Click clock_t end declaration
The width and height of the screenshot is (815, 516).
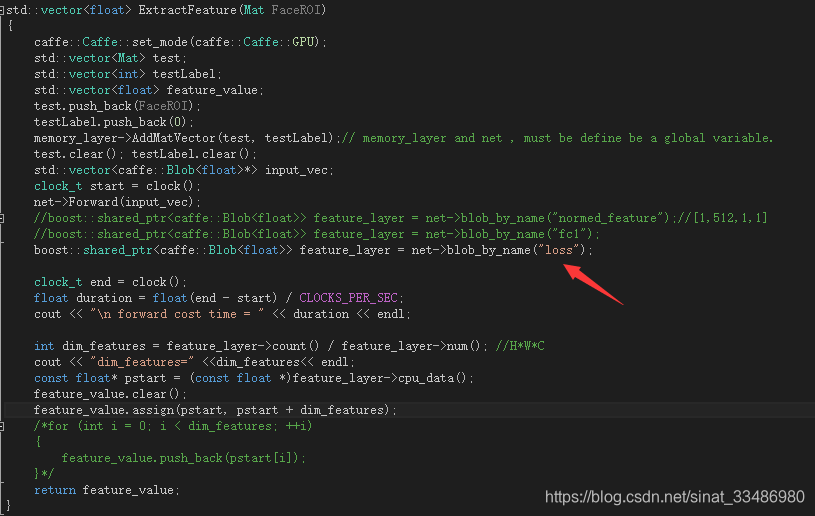click(x=110, y=282)
